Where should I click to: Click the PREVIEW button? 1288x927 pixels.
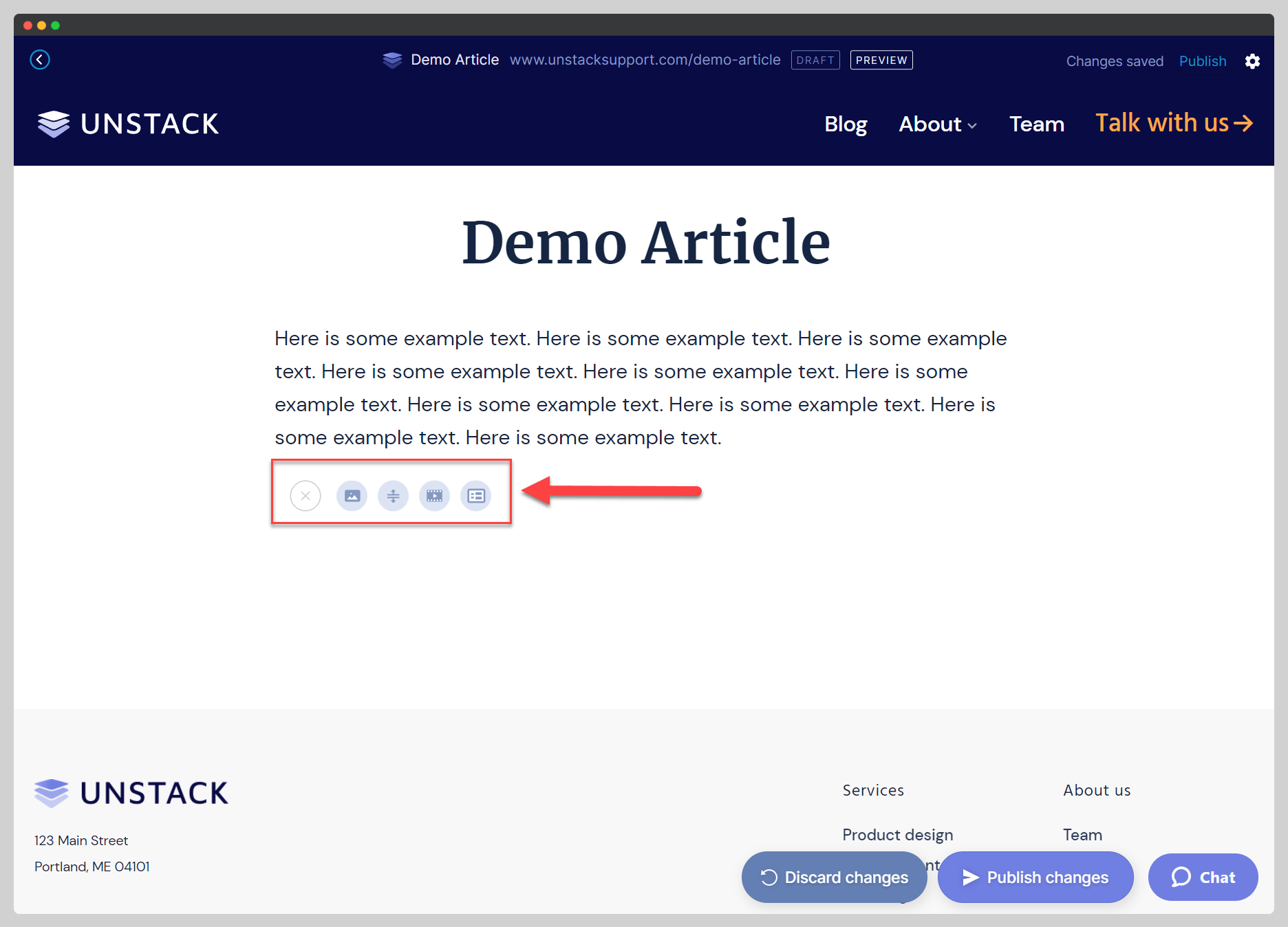coord(881,61)
